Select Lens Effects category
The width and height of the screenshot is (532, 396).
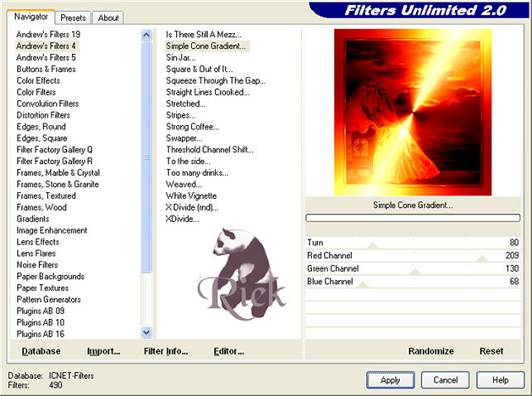38,242
